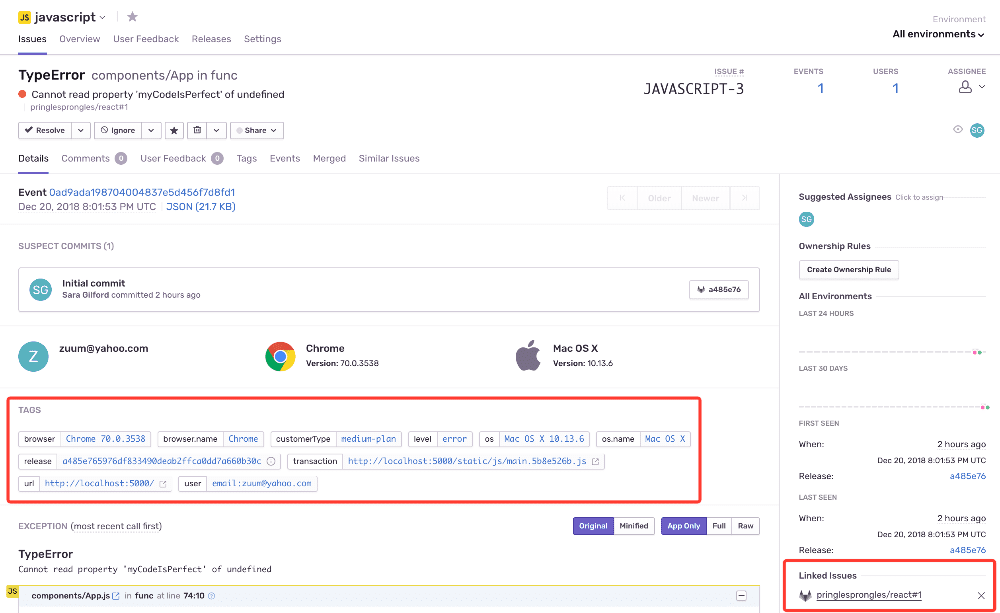
Task: Click the Create Ownership Rule button
Action: 848,269
